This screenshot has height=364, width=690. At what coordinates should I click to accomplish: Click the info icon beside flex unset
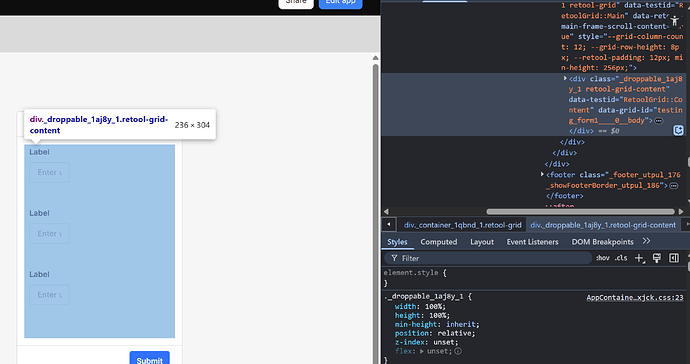pyautogui.click(x=458, y=351)
